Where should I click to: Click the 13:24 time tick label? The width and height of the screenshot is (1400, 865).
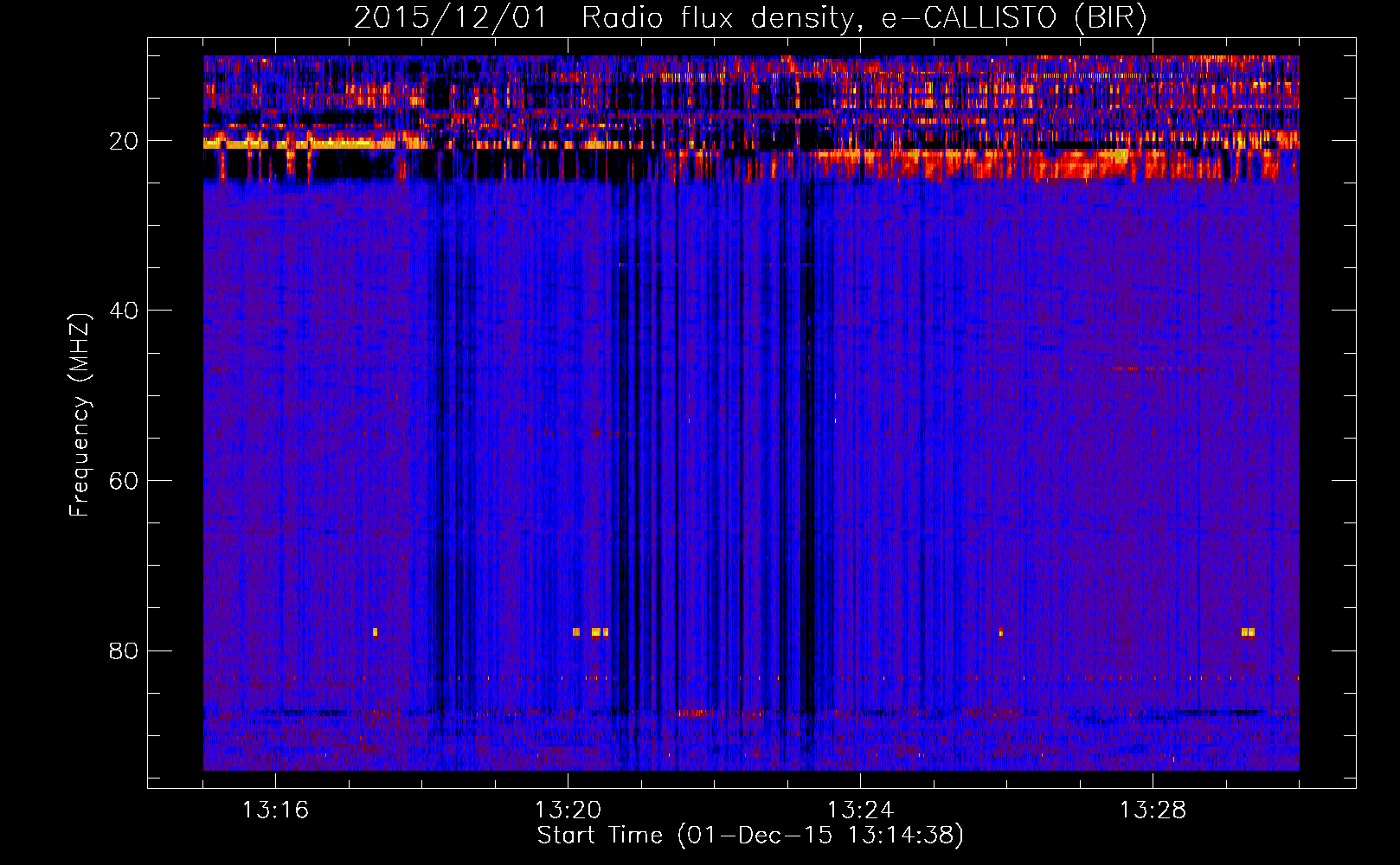click(860, 810)
